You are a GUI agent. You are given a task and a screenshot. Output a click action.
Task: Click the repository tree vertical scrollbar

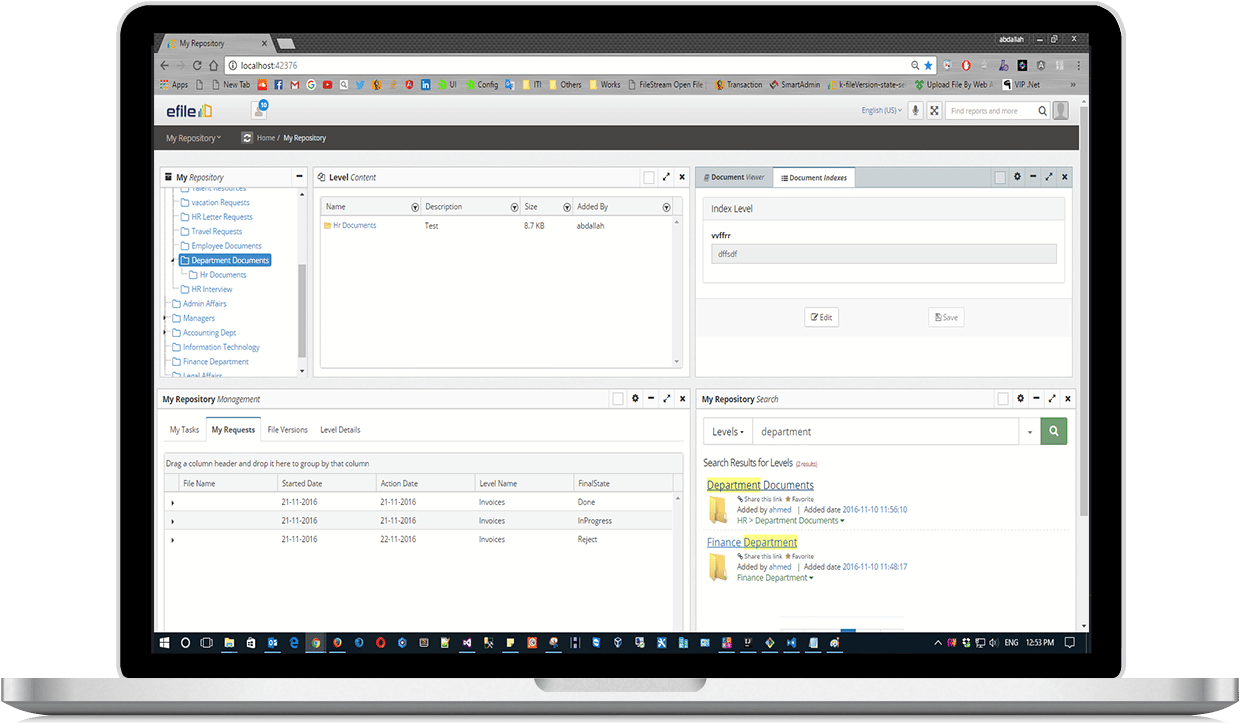click(x=302, y=310)
